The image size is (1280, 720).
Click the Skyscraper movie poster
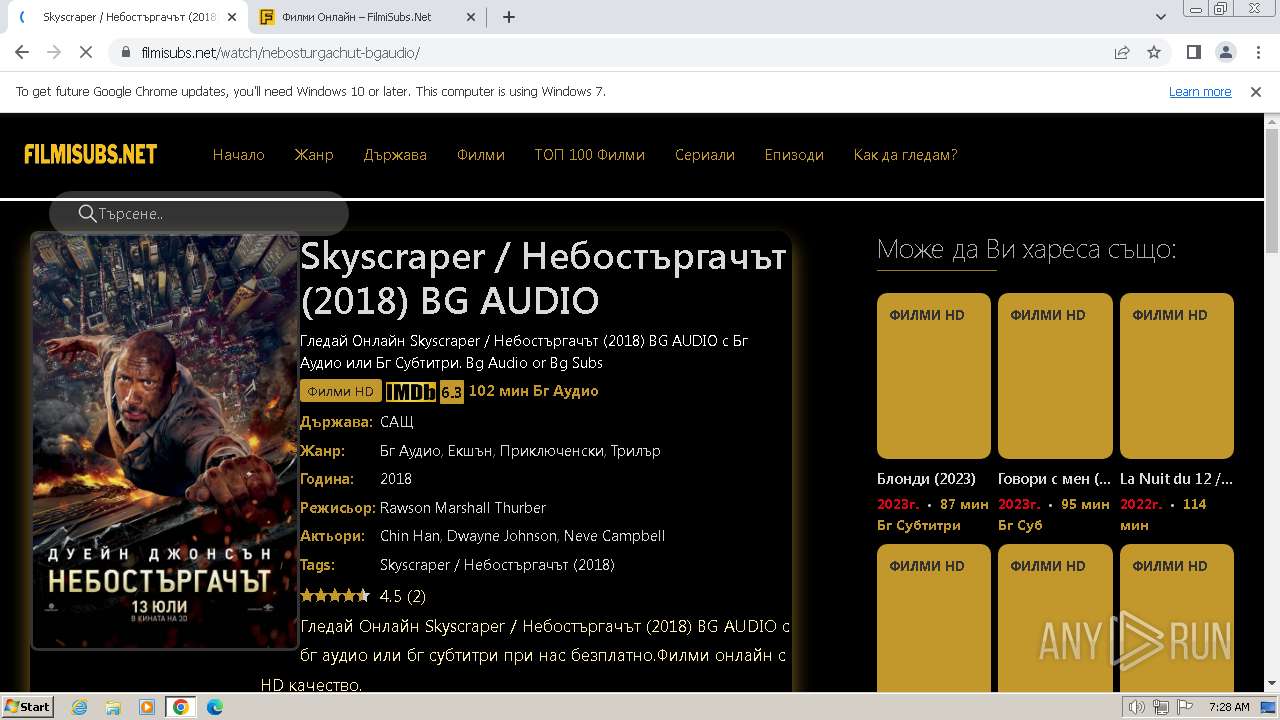click(165, 441)
